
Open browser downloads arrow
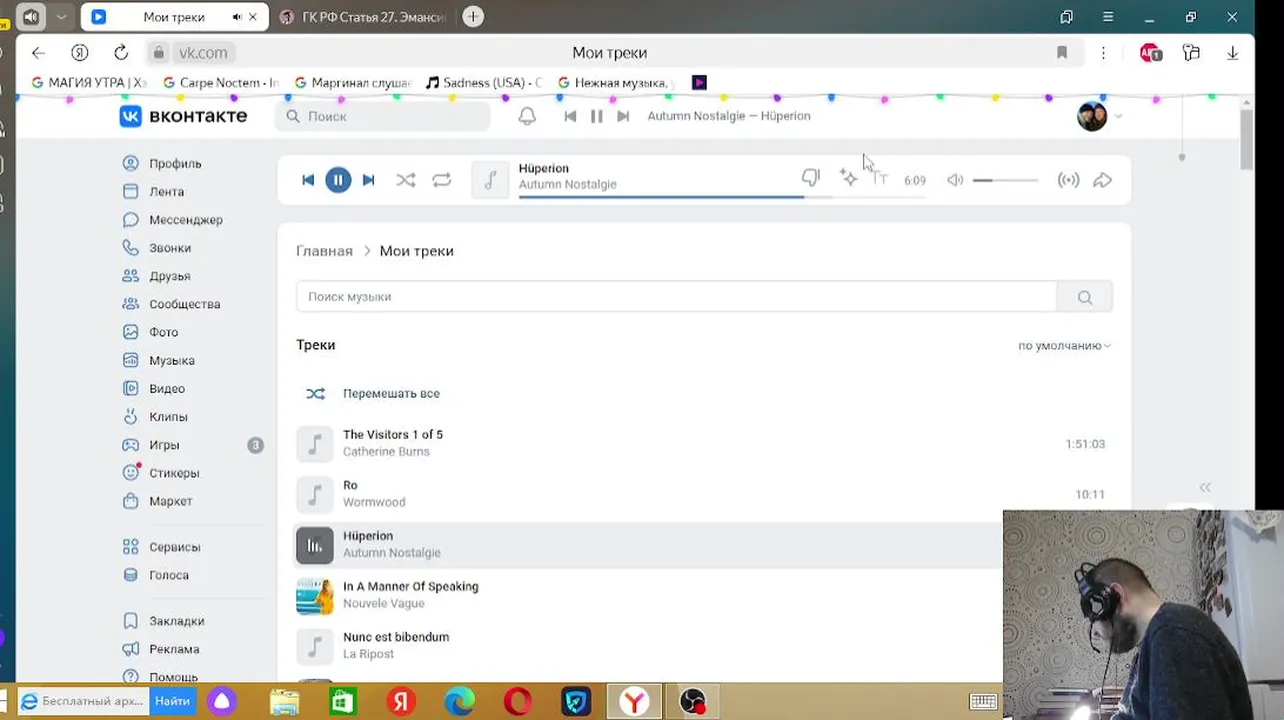point(1232,53)
